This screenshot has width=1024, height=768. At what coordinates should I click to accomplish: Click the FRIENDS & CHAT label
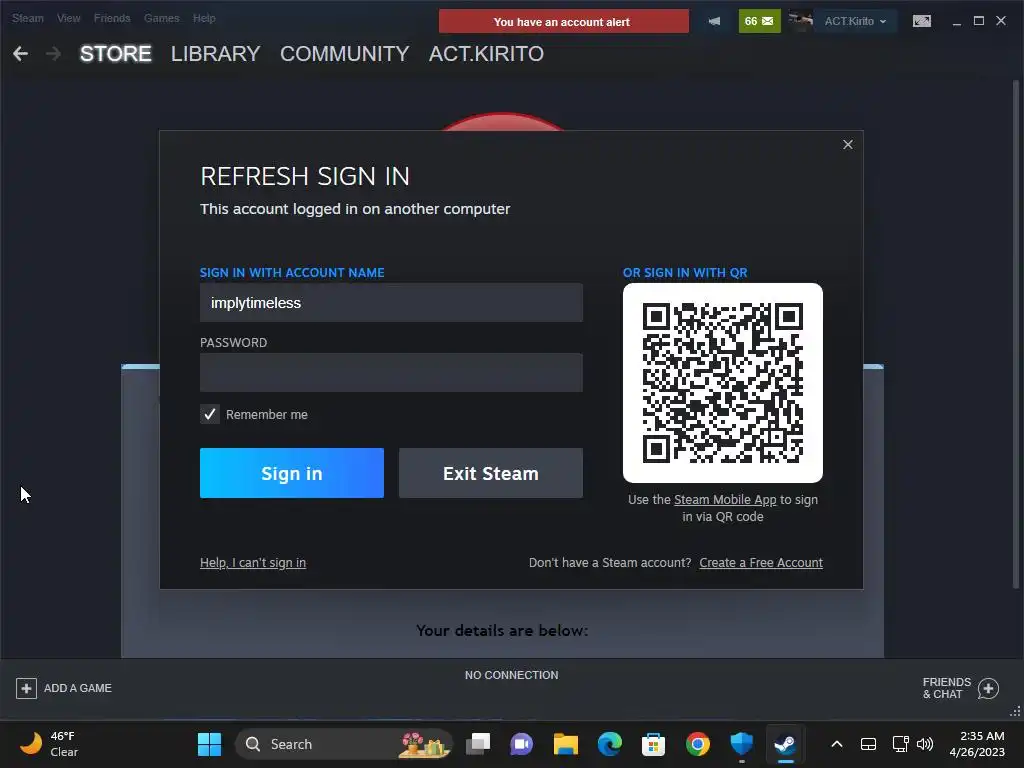coord(946,688)
